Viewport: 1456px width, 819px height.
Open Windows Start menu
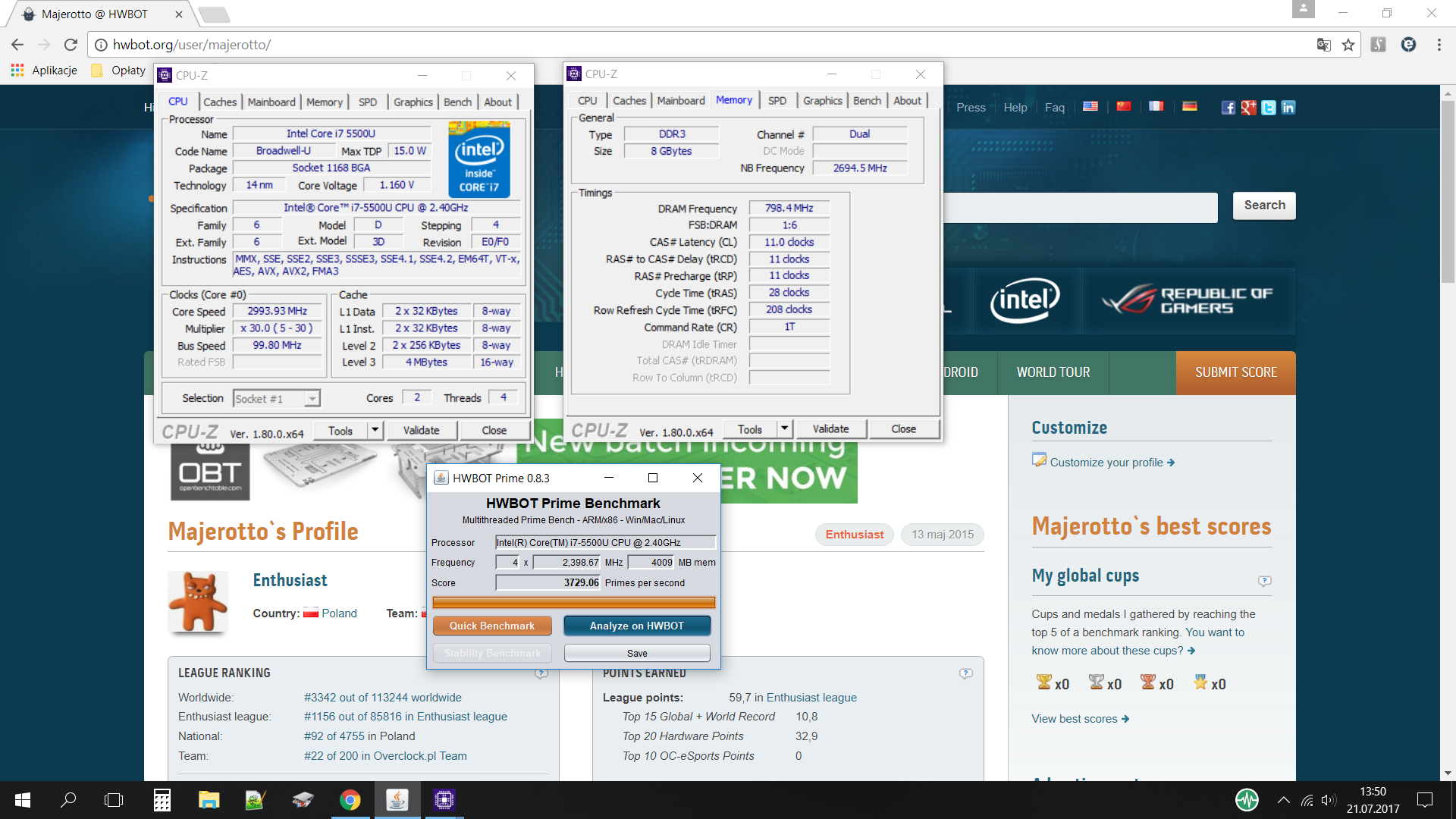click(x=23, y=800)
